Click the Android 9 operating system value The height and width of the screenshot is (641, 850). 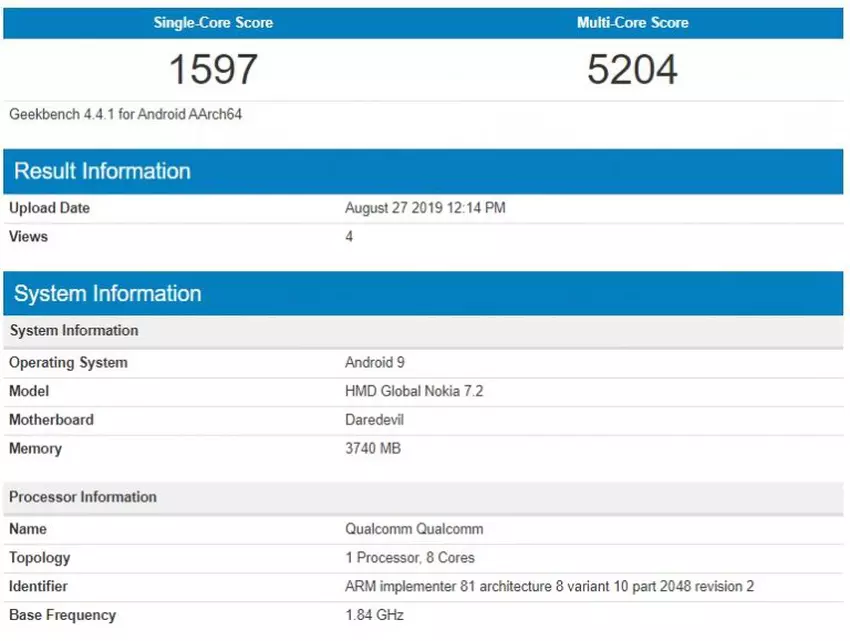click(374, 362)
